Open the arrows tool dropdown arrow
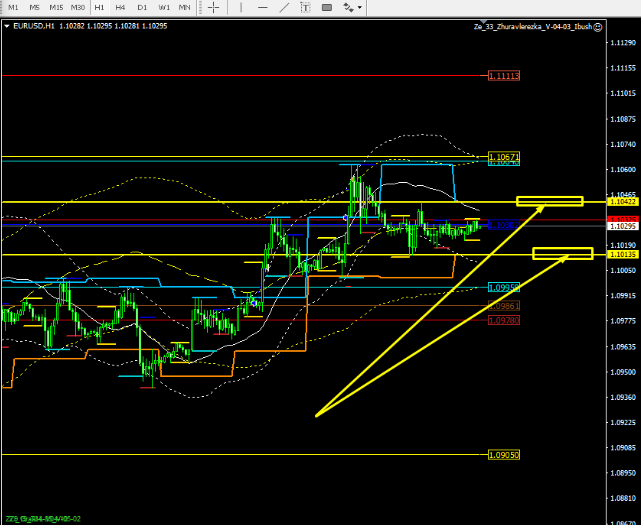Viewport: 641px width, 525px height. pyautogui.click(x=361, y=7)
